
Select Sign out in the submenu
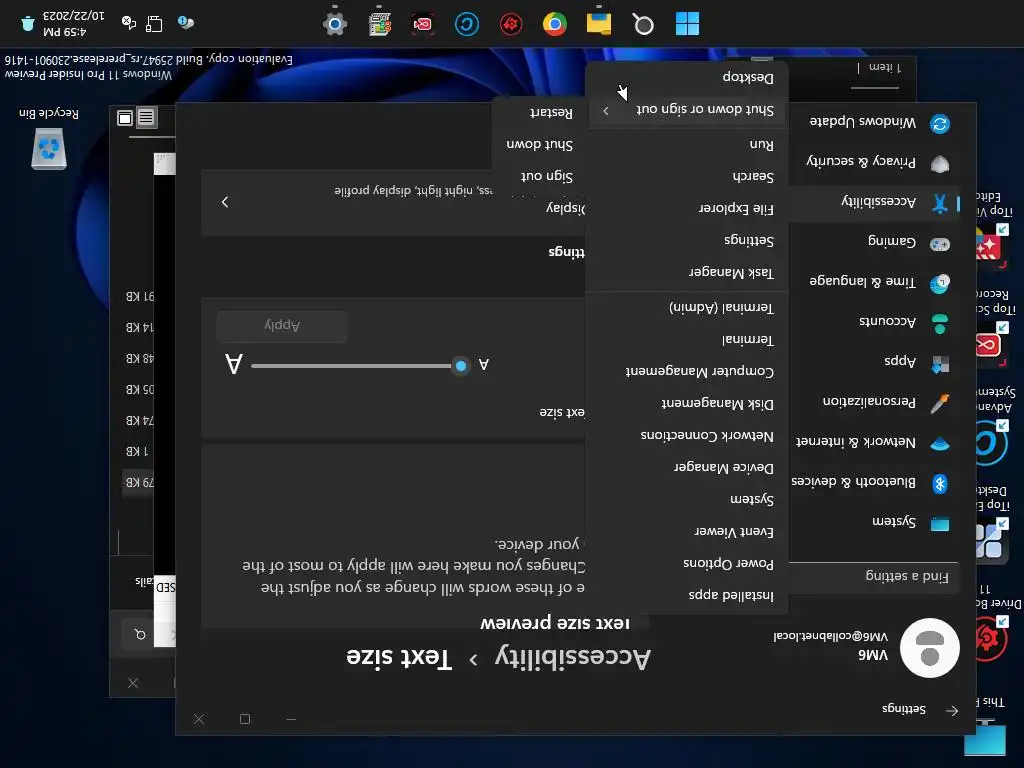click(x=539, y=176)
